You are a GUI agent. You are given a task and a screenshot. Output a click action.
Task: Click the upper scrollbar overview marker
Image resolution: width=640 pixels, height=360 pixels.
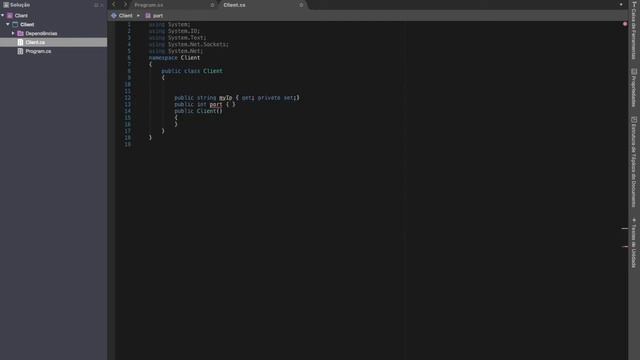coord(624,229)
